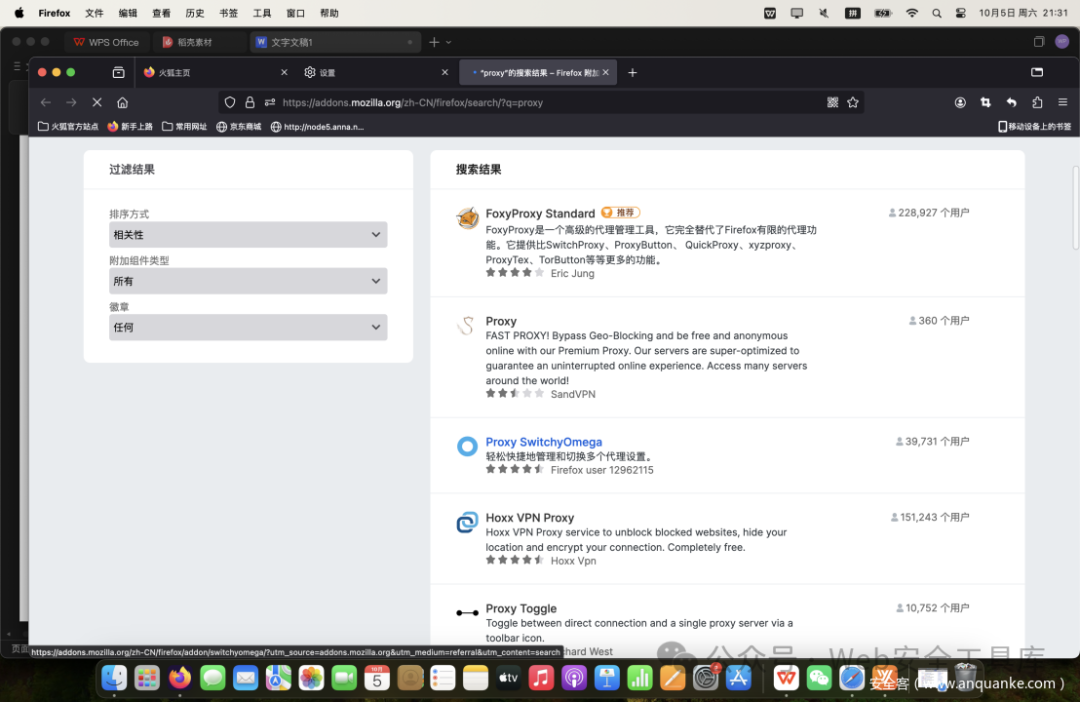Click FoxyProxy Standard fox icon
The width and height of the screenshot is (1080, 702).
coord(468,218)
